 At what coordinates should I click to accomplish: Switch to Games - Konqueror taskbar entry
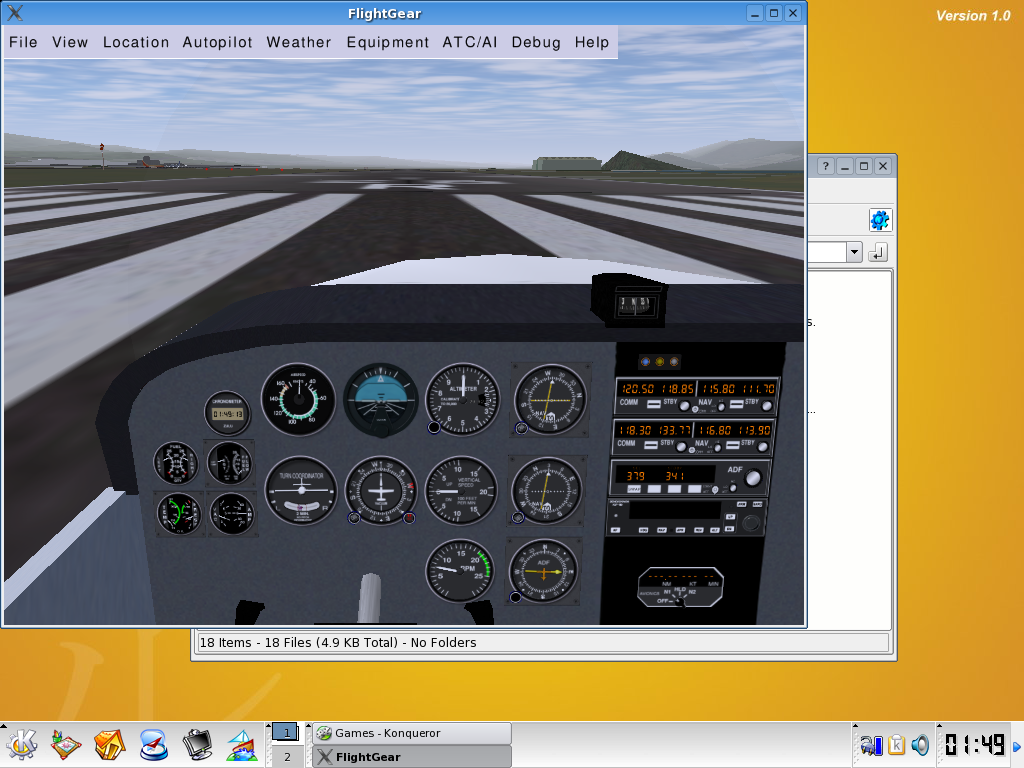412,733
